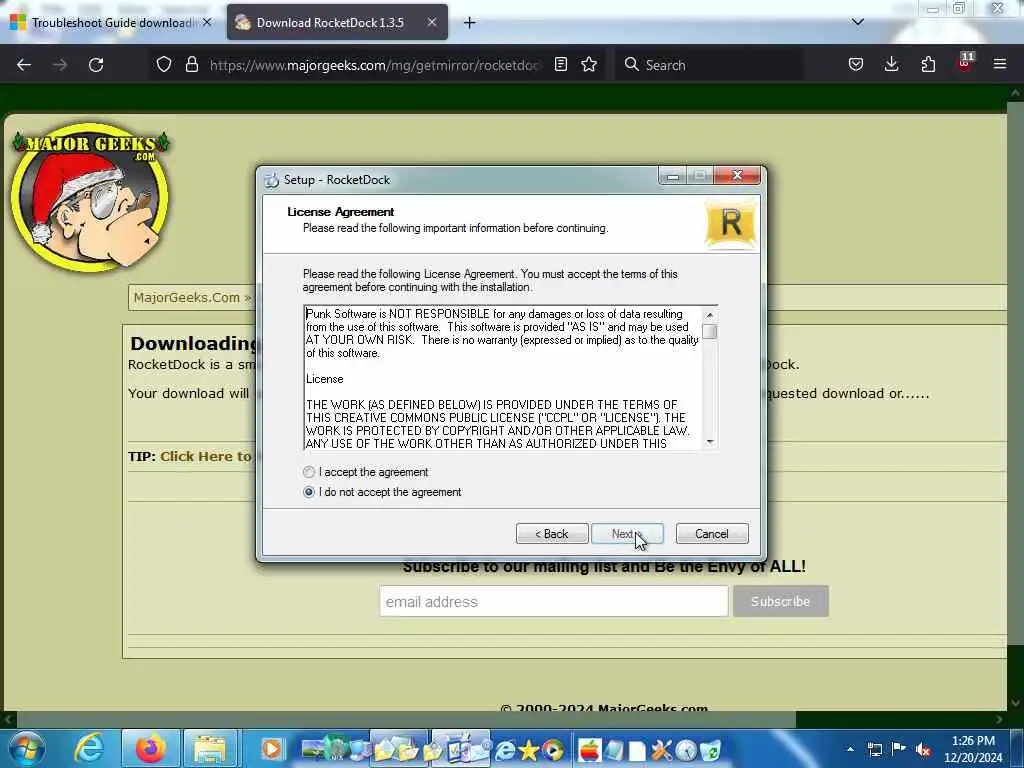Reload the page in Firefox
Screen dimensions: 1024x768
[x=96, y=65]
